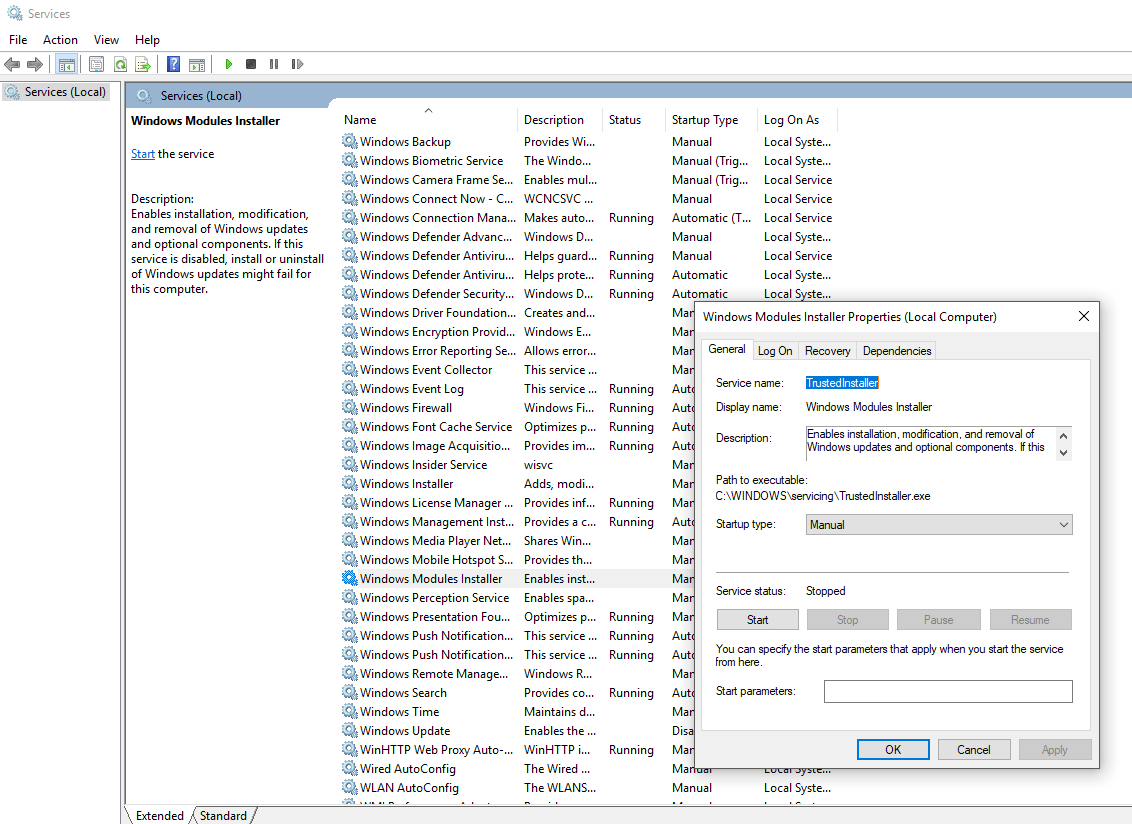
Task: Click the Restart Service toolbar icon
Action: coord(297,64)
